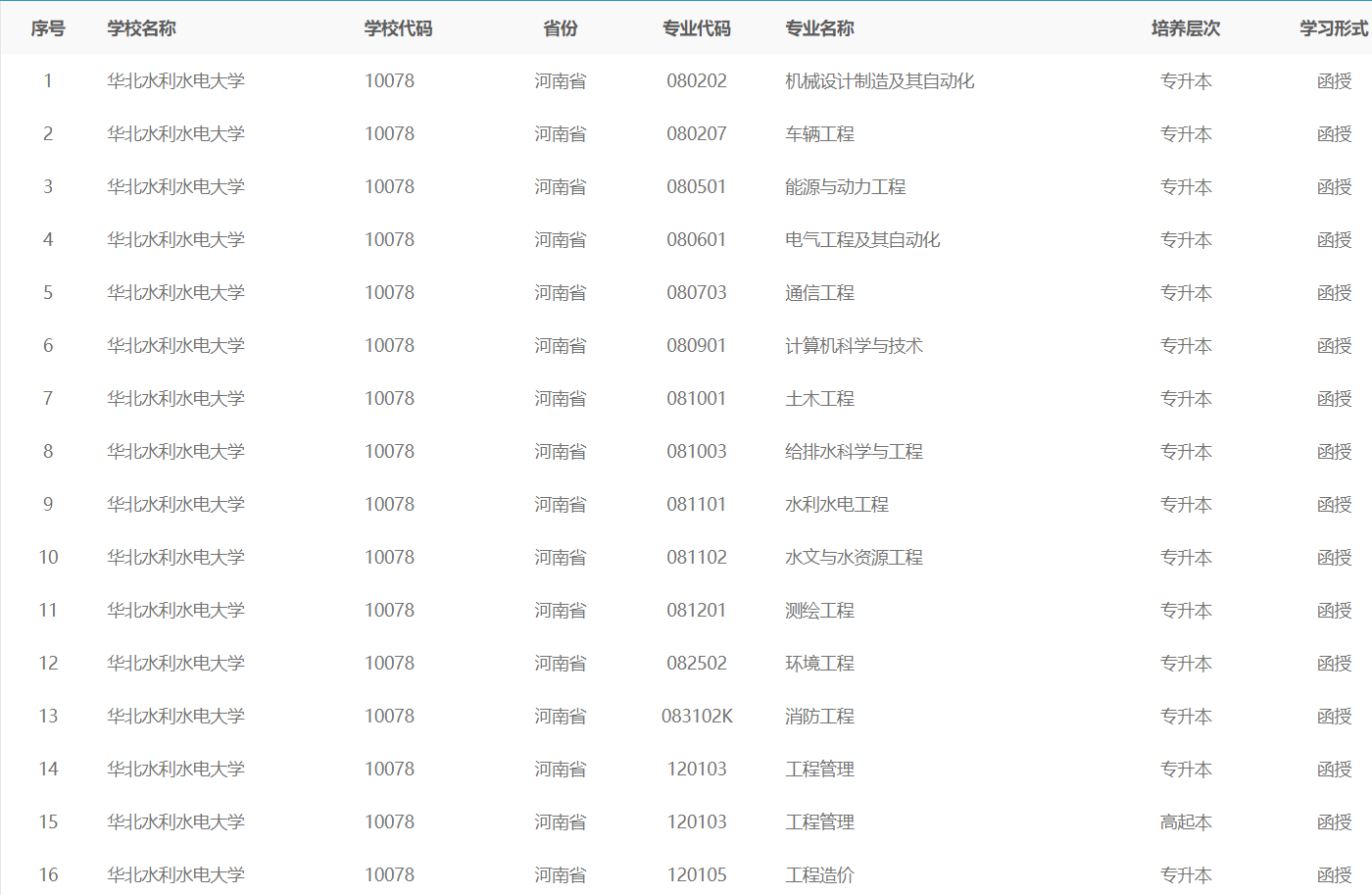
Task: Click major code 081102
Action: (697, 558)
